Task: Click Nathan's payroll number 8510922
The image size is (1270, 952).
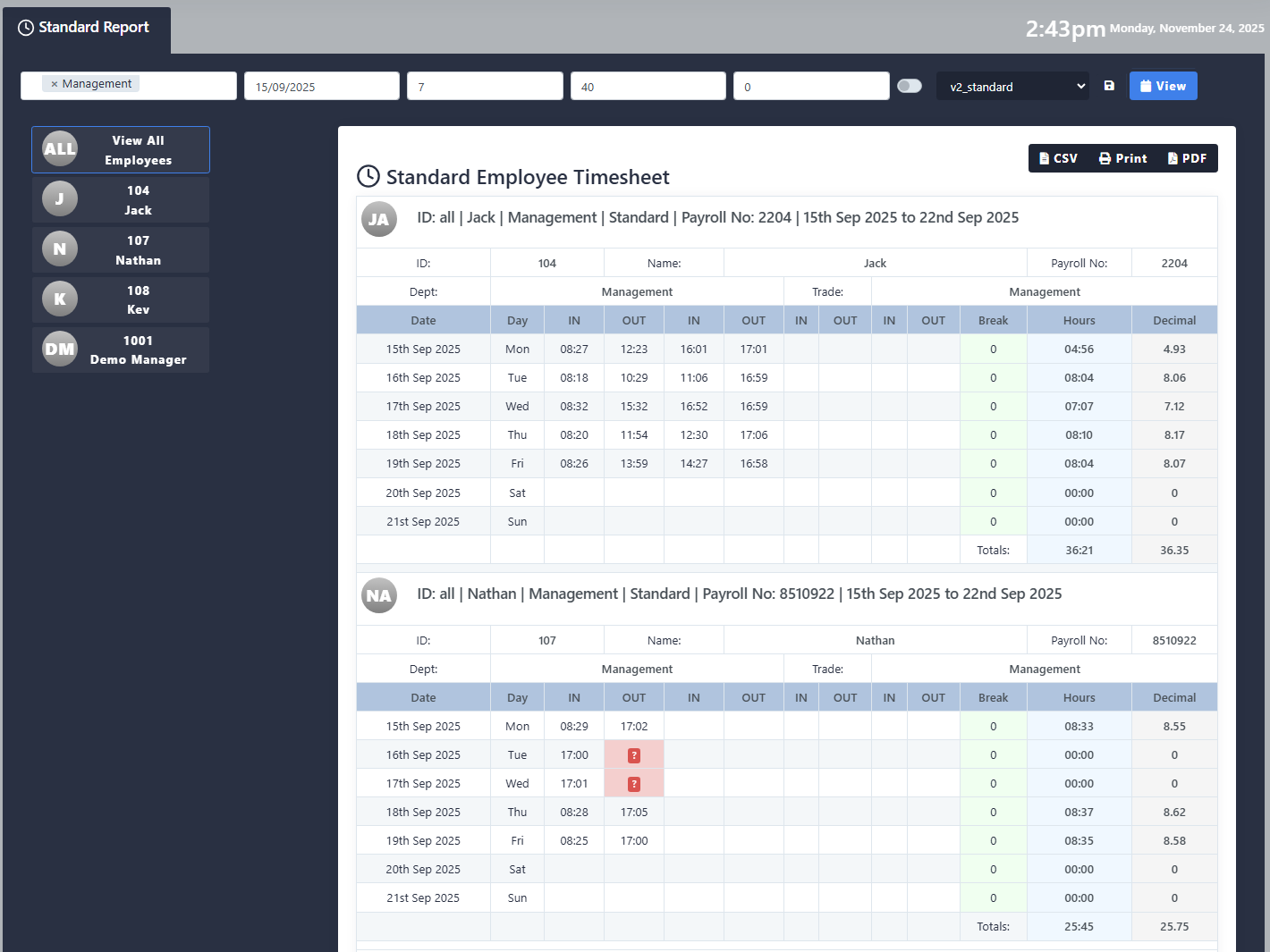Action: 1174,640
